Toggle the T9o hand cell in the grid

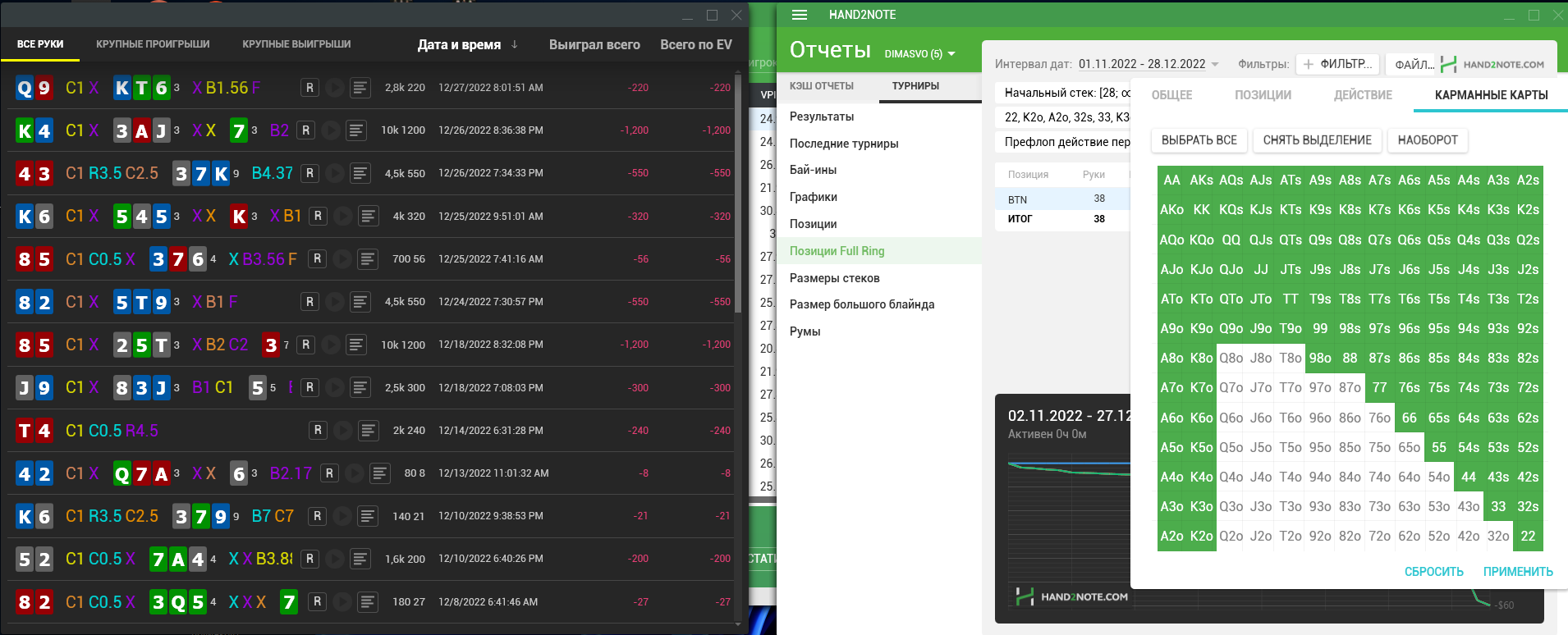pos(1291,328)
